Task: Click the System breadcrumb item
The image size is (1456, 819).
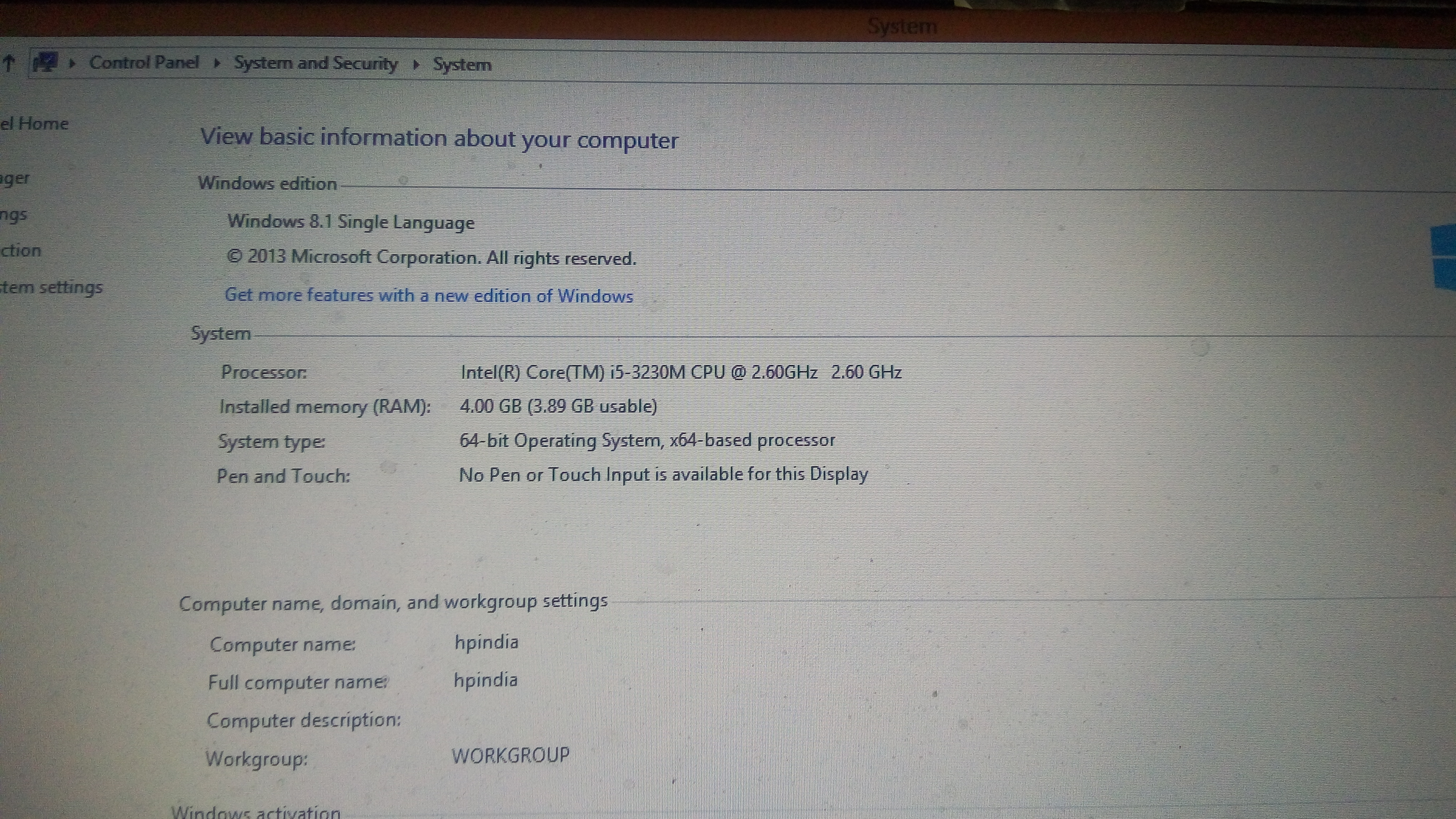Action: [x=462, y=65]
